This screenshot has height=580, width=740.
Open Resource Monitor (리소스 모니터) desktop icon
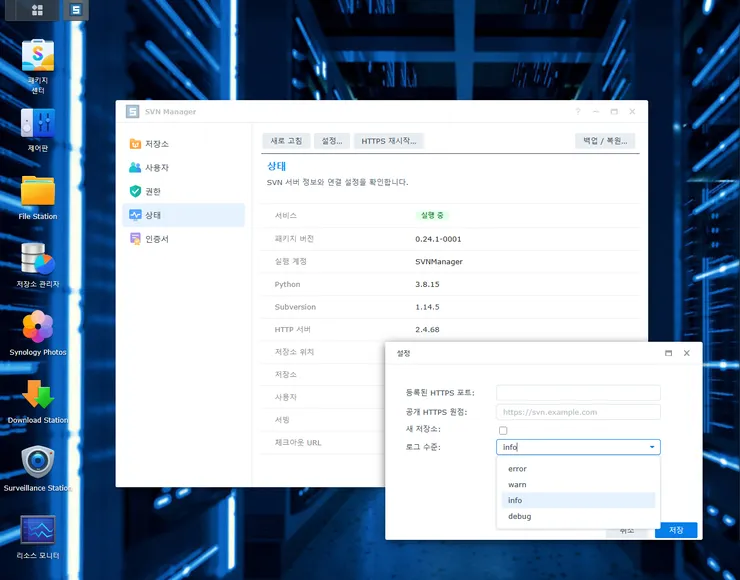coord(38,530)
